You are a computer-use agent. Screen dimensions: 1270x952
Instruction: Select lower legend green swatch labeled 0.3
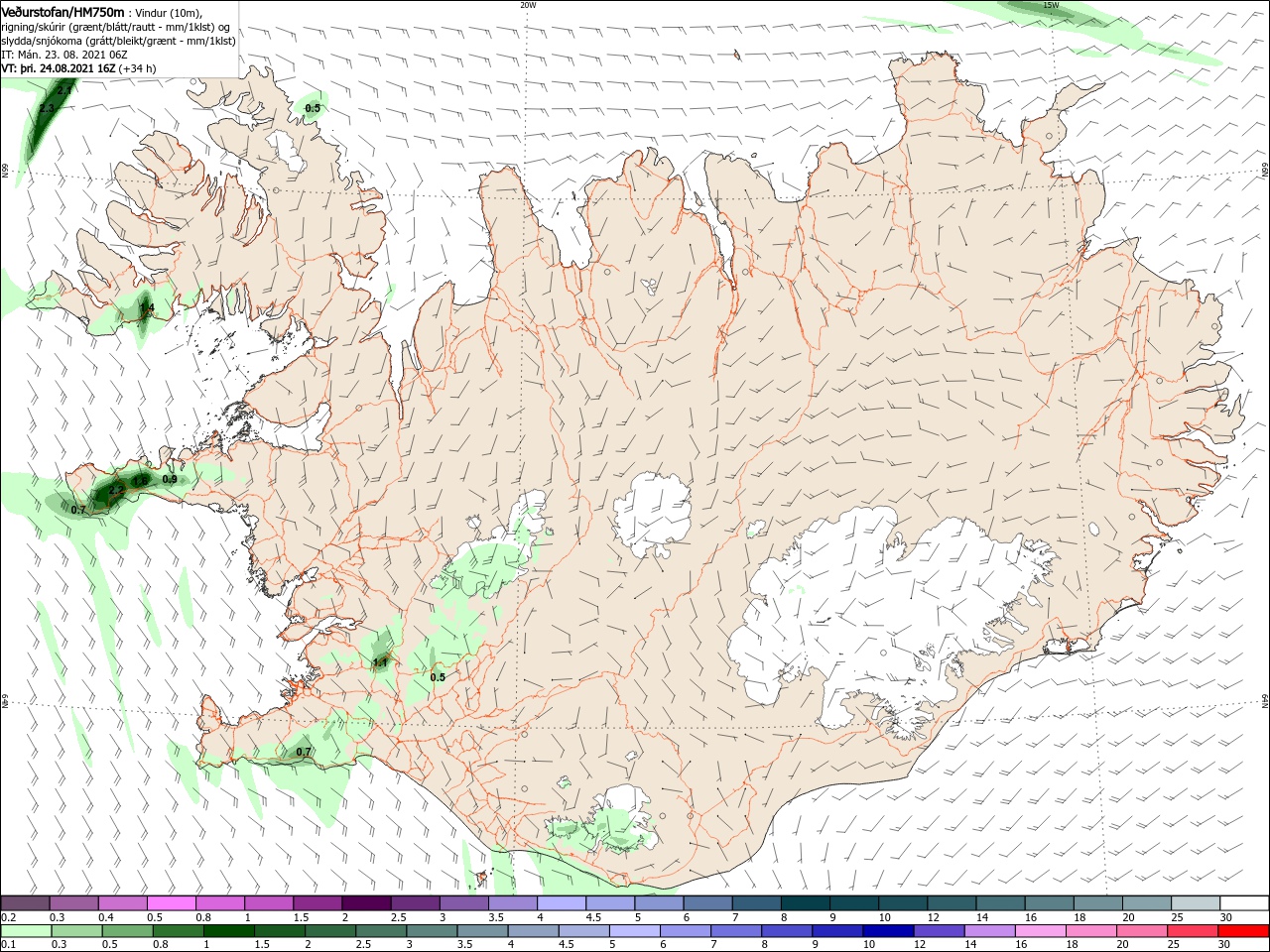(x=76, y=931)
